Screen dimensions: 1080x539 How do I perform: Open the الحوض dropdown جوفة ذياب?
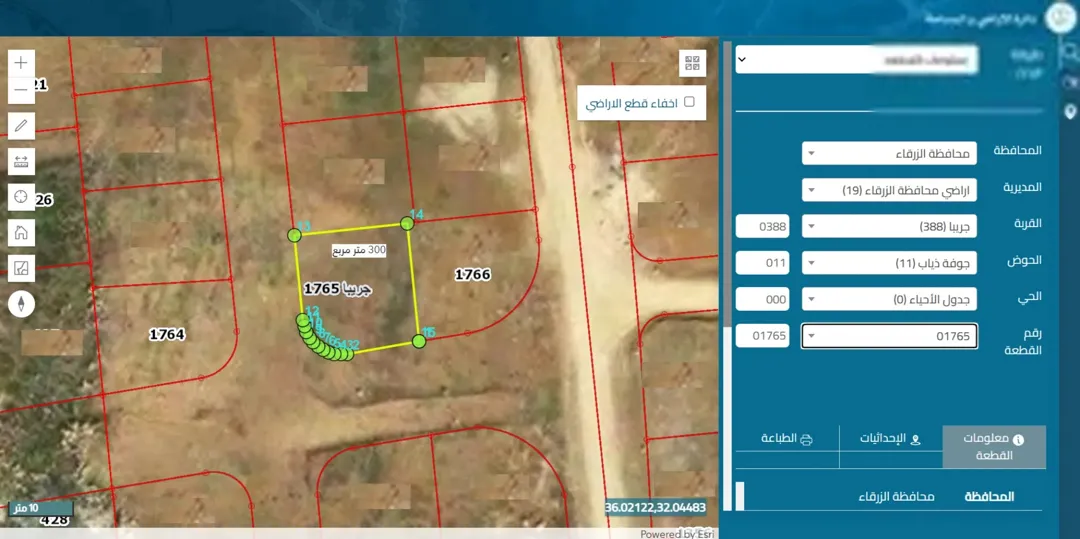click(889, 262)
